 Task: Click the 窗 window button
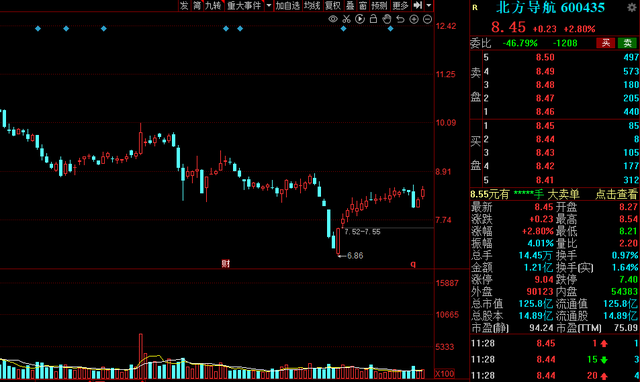click(x=363, y=5)
